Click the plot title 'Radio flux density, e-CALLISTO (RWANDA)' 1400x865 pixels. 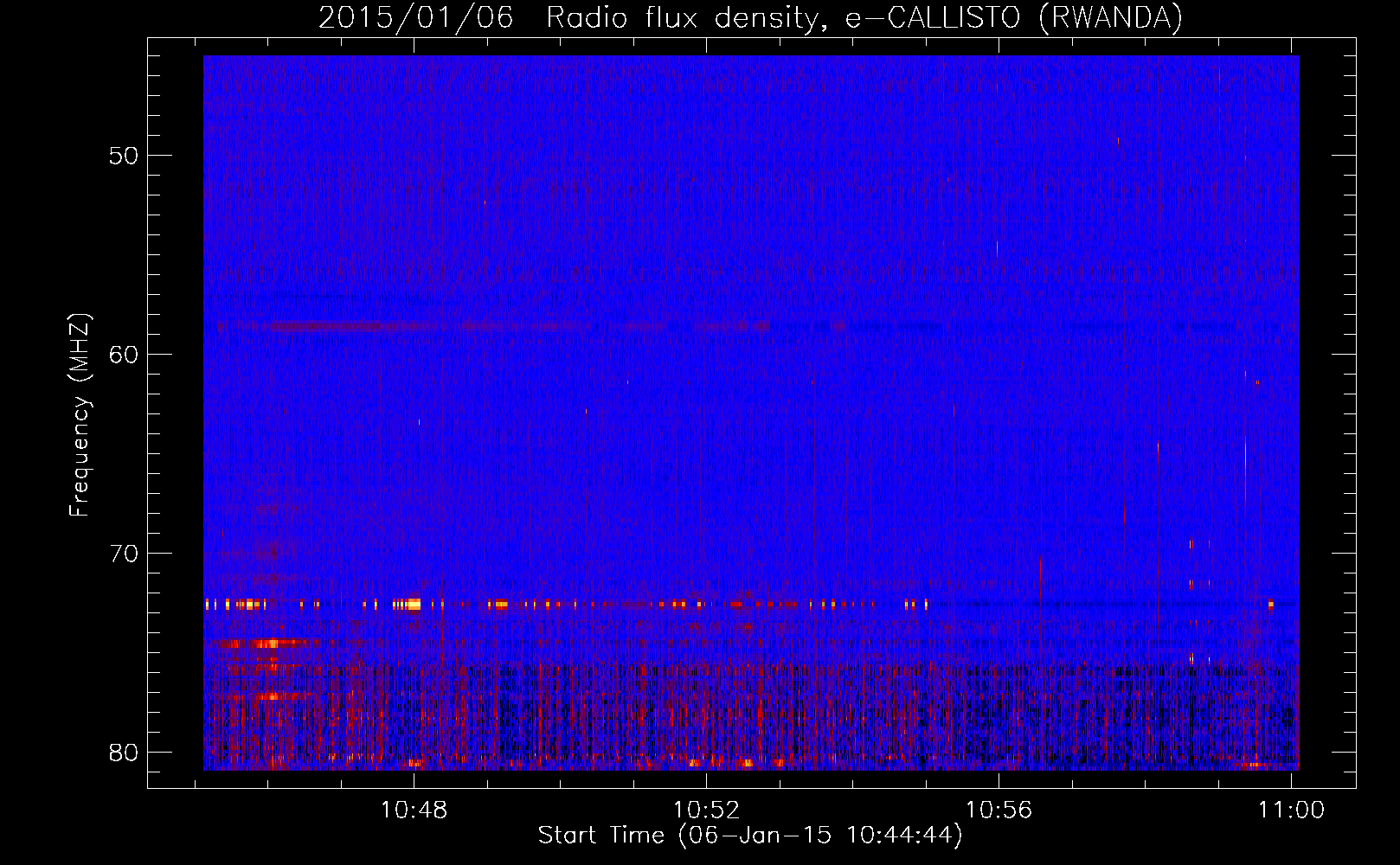tap(864, 18)
